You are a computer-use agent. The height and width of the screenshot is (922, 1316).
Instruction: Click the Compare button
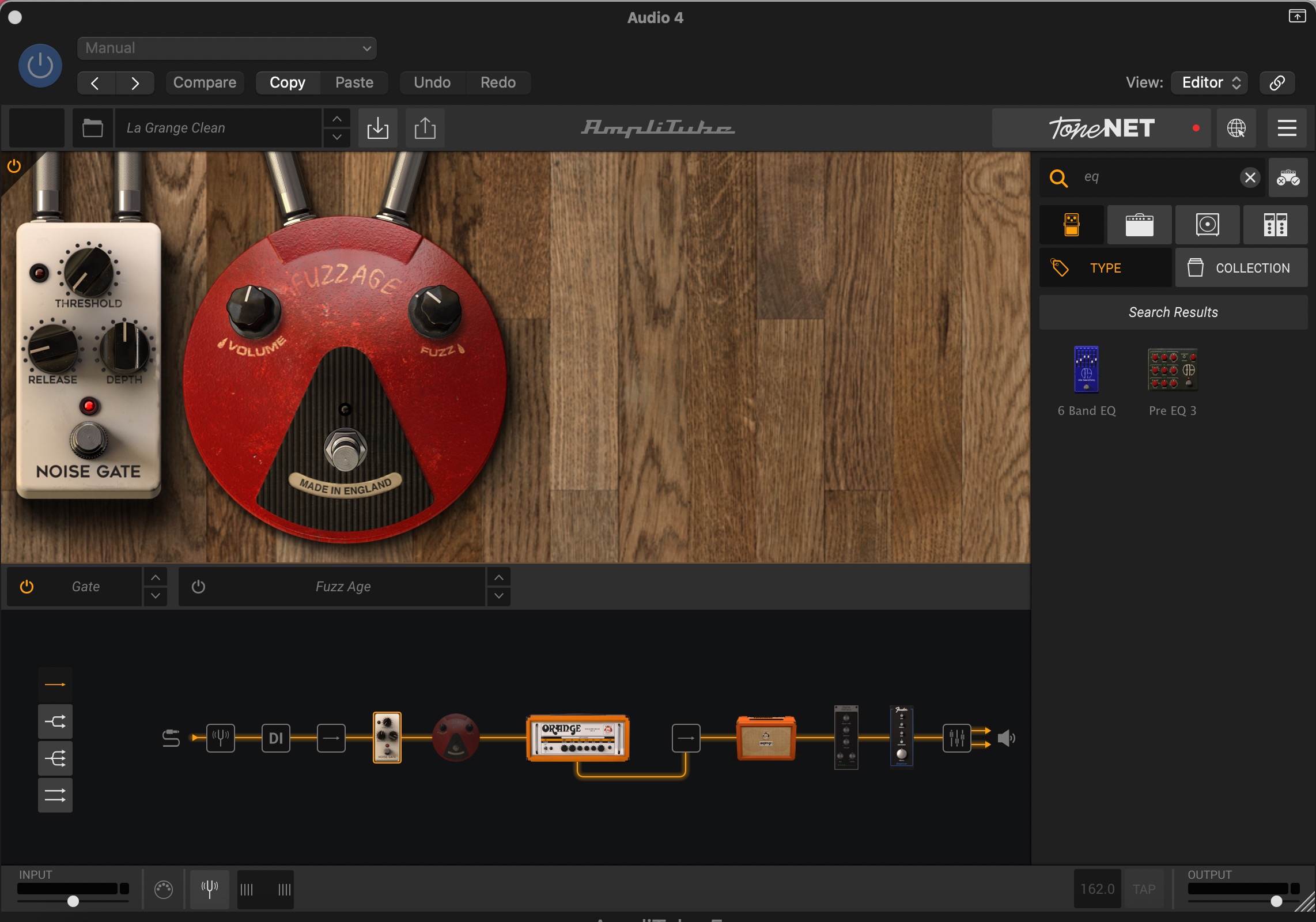(x=205, y=83)
